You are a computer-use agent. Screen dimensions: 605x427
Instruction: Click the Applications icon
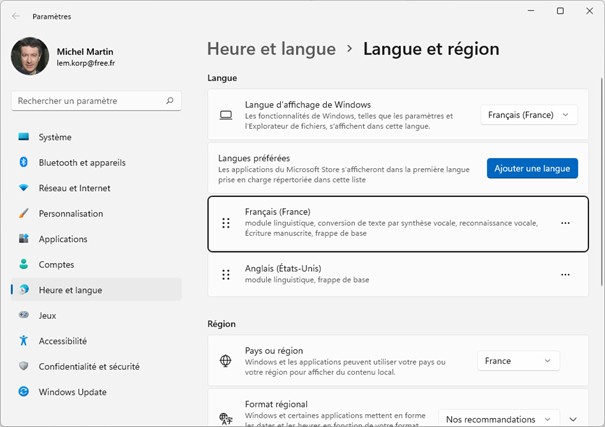tap(24, 238)
